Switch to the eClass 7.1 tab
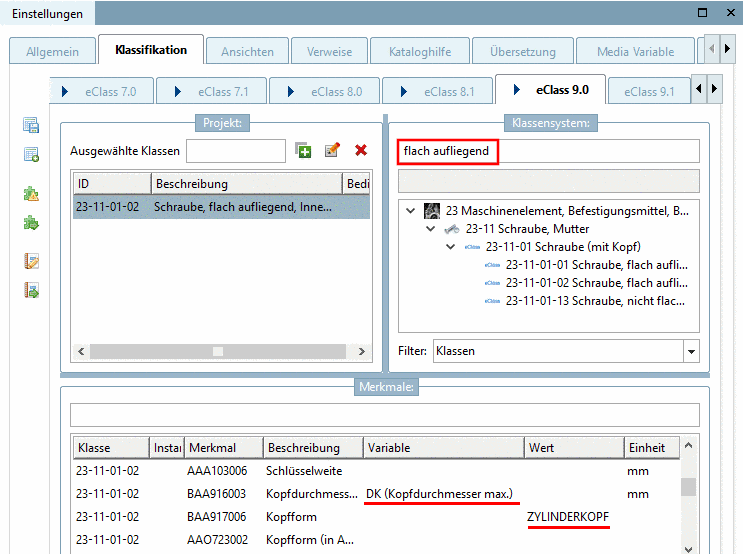This screenshot has height=554, width=743. pos(211,91)
